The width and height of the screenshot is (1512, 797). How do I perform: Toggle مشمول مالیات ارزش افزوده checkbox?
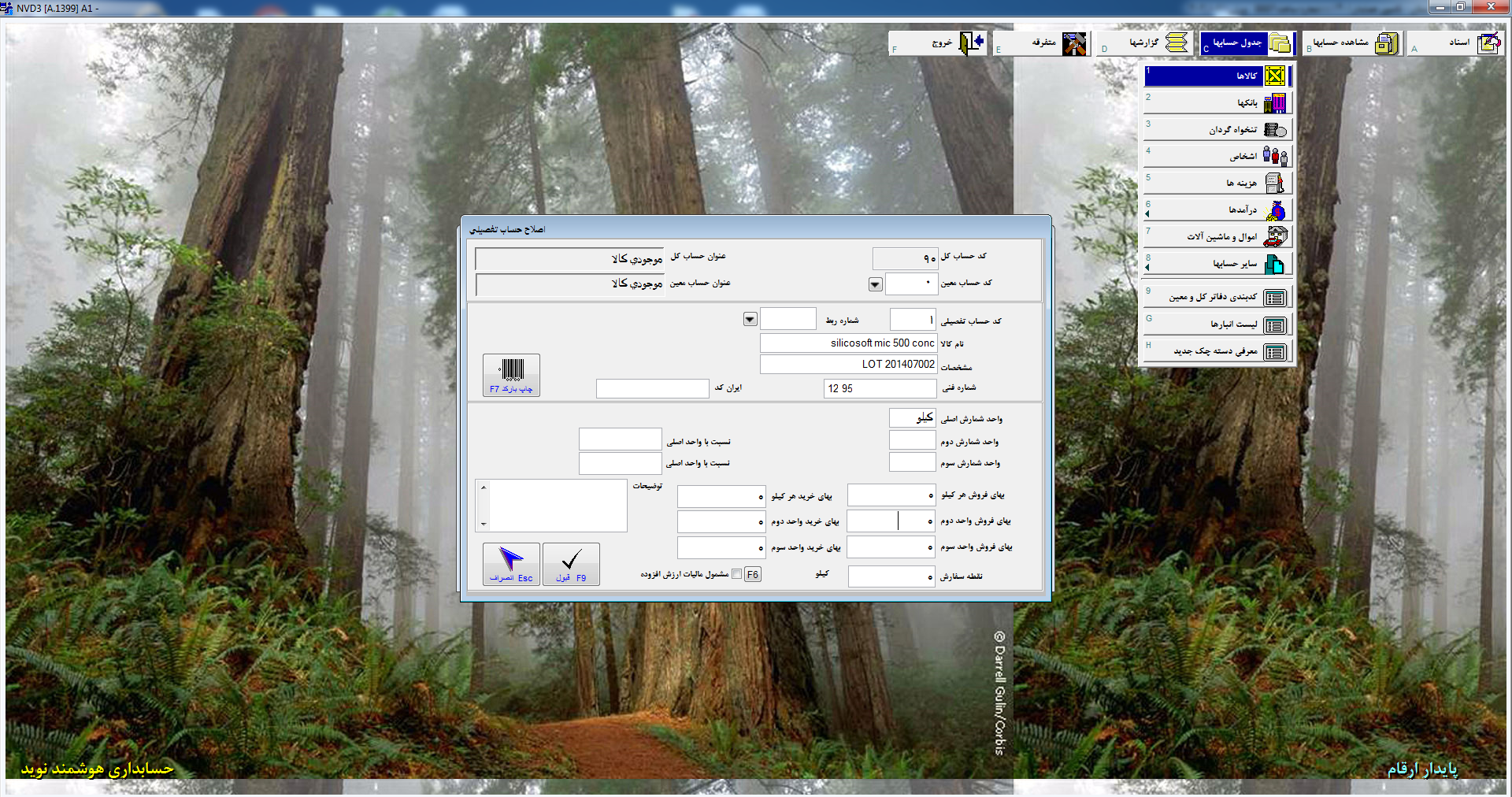coord(737,574)
